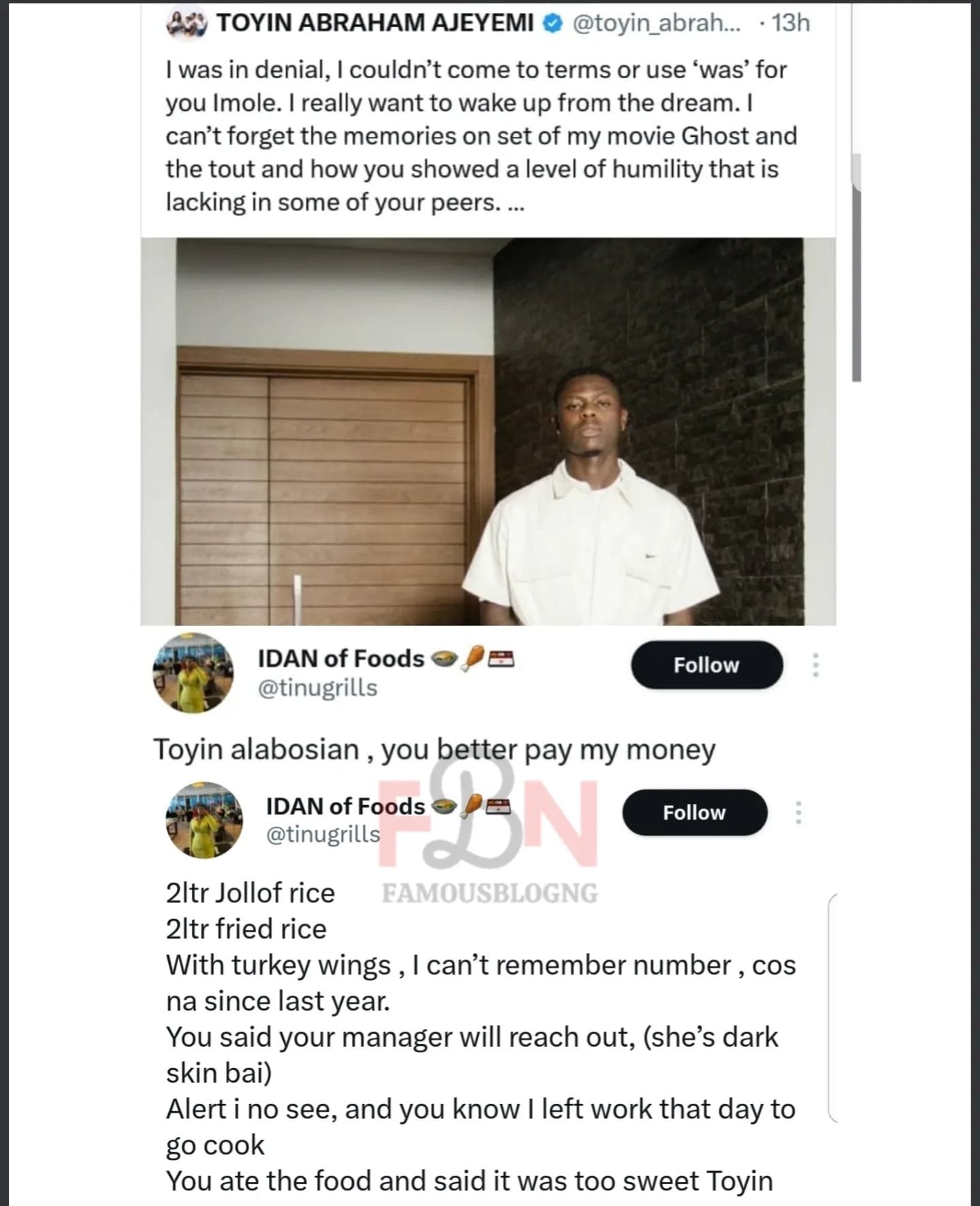Open the lower @tinugrills handle

click(x=323, y=834)
